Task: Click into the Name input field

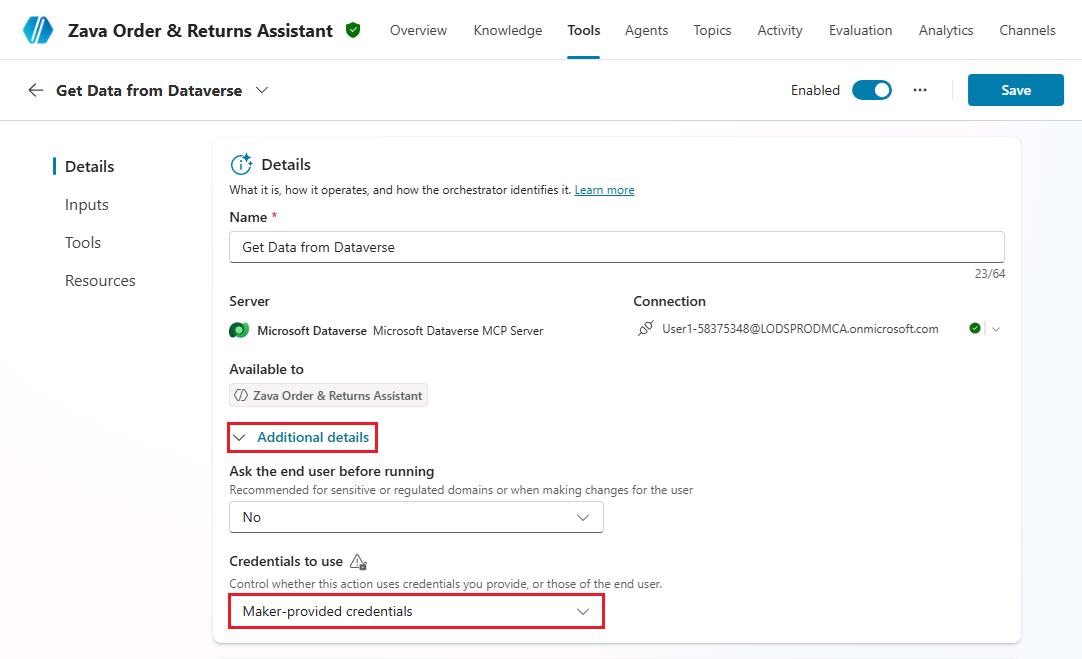Action: coord(617,247)
